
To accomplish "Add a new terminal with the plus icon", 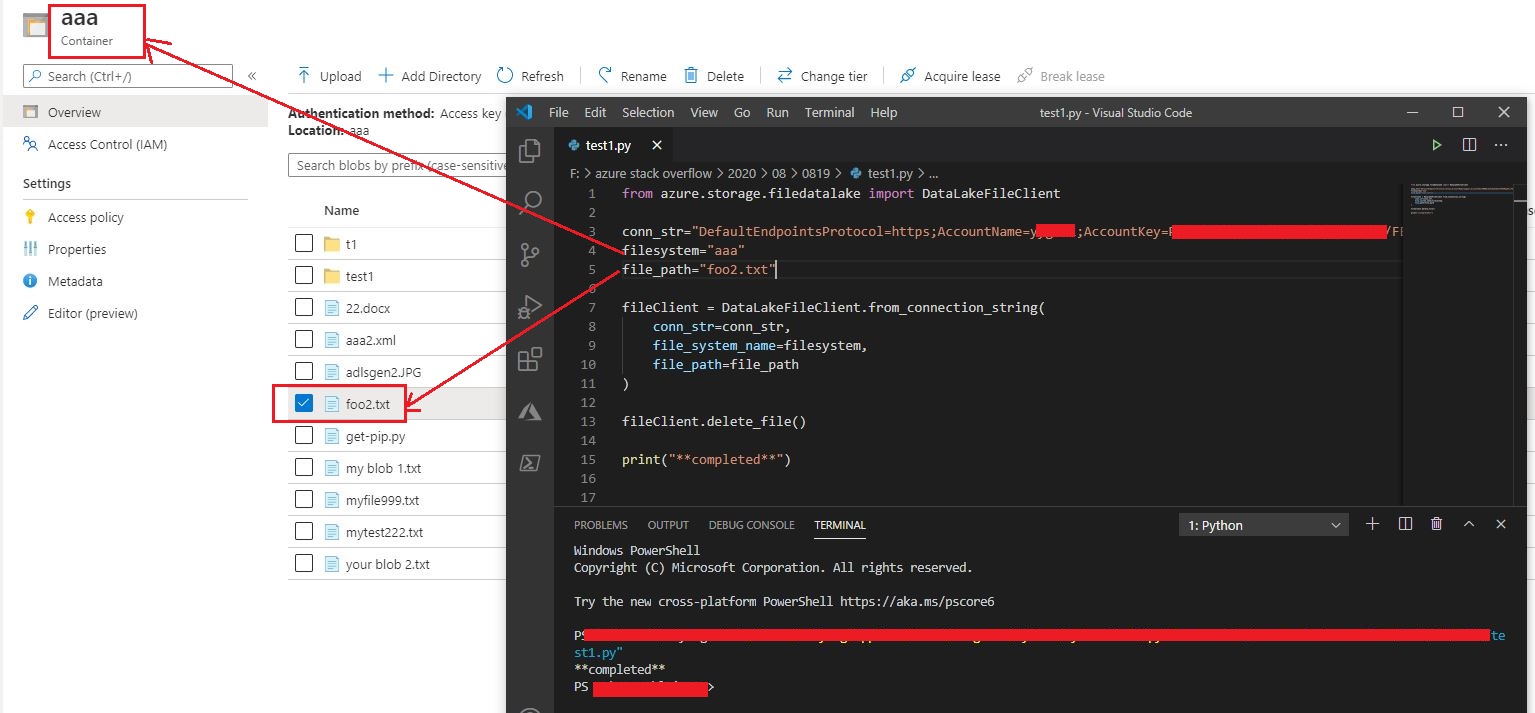I will pos(1372,524).
